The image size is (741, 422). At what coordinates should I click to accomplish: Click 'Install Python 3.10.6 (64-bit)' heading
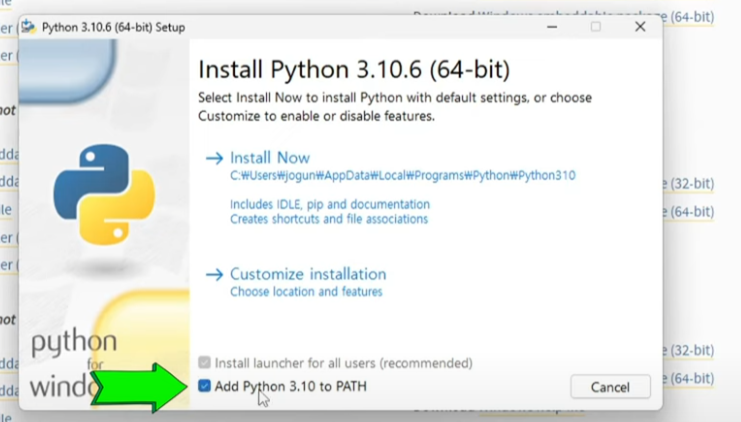tap(354, 69)
